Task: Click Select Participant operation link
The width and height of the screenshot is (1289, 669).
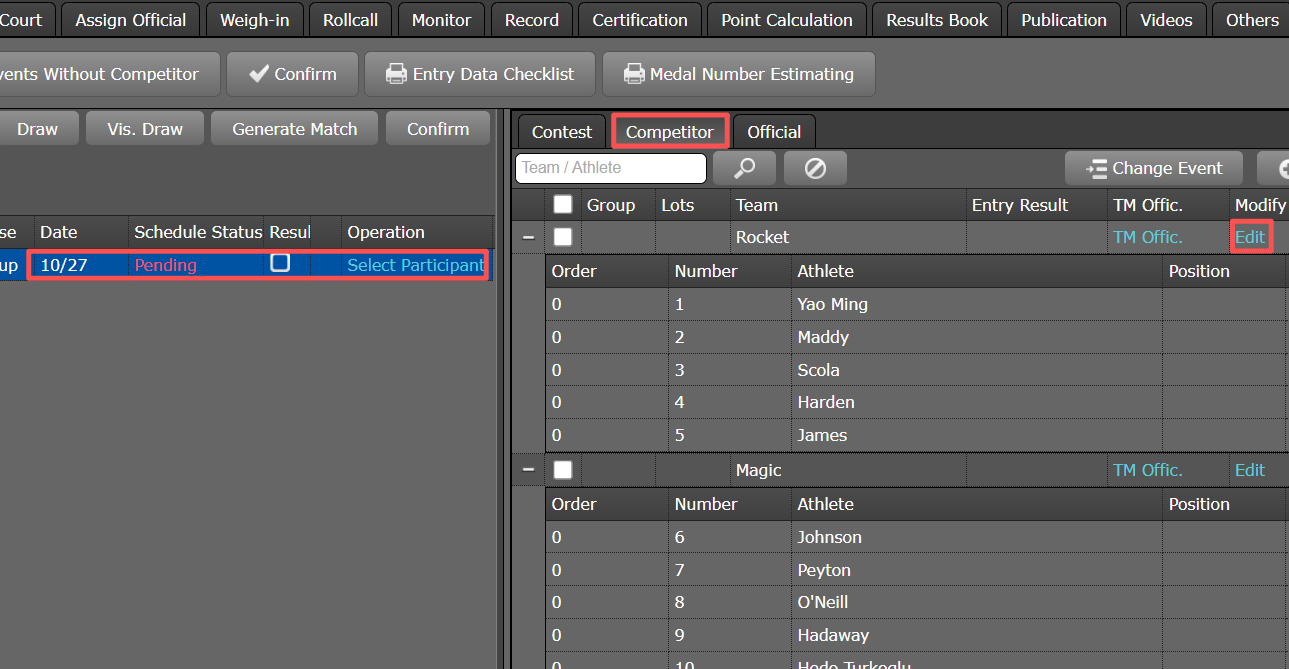Action: click(415, 265)
